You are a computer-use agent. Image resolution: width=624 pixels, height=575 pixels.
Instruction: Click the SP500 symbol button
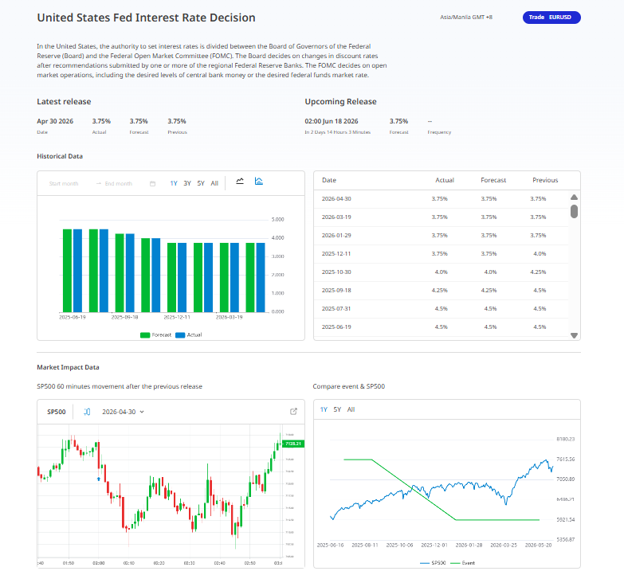coord(56,411)
